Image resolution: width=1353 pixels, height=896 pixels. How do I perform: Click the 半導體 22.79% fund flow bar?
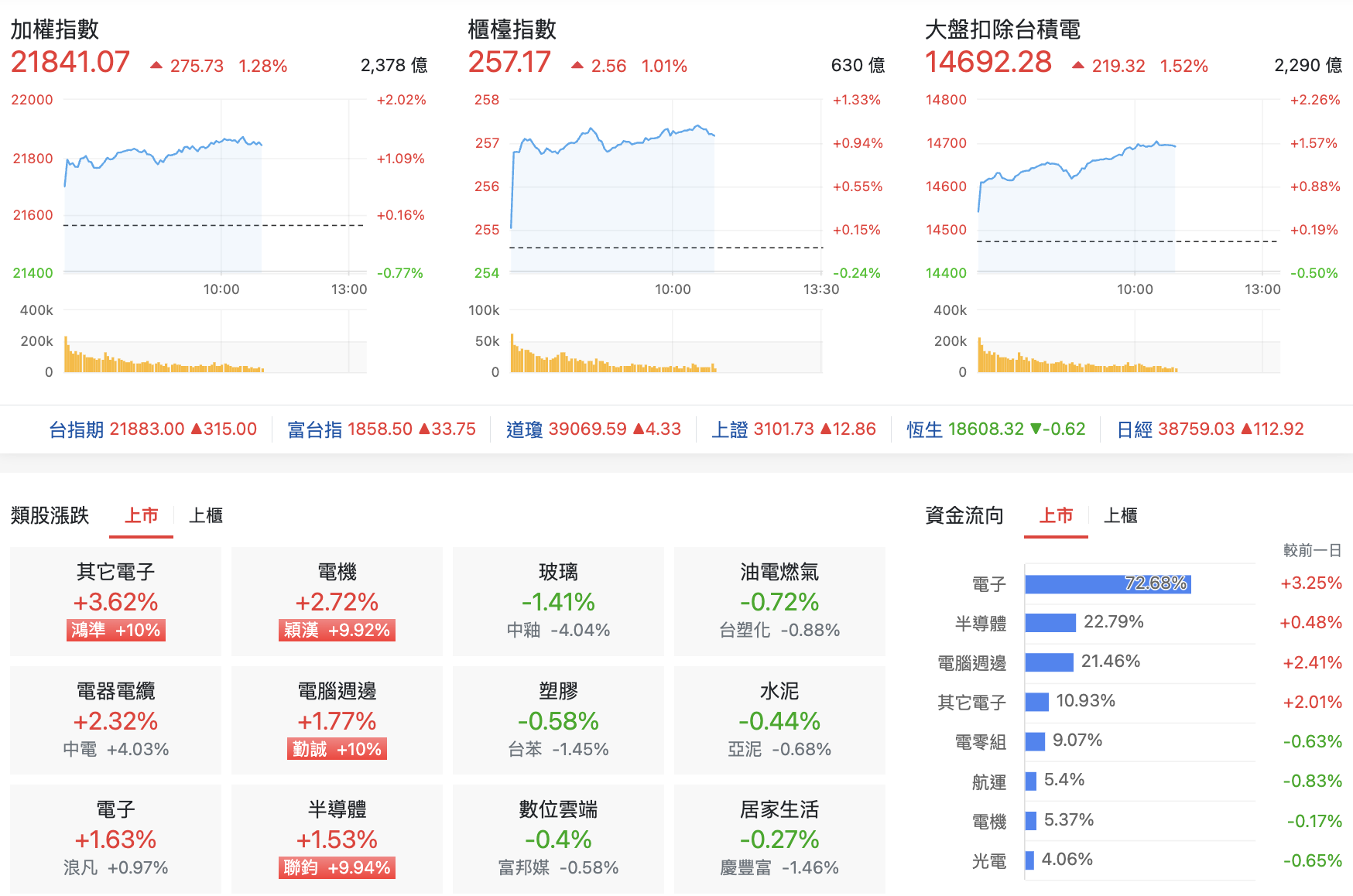point(1050,622)
